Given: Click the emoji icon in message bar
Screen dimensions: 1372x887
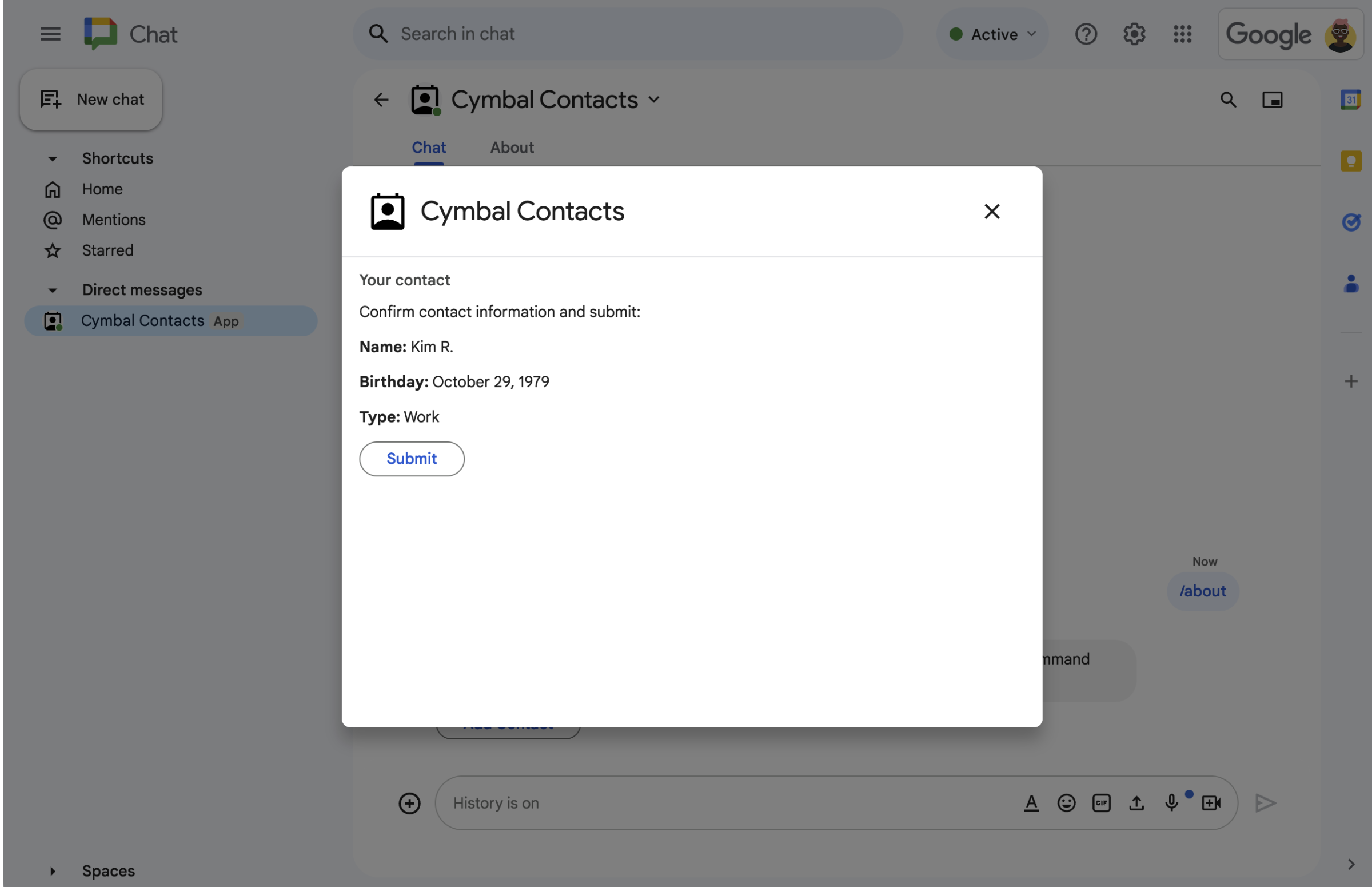Looking at the screenshot, I should [1066, 803].
